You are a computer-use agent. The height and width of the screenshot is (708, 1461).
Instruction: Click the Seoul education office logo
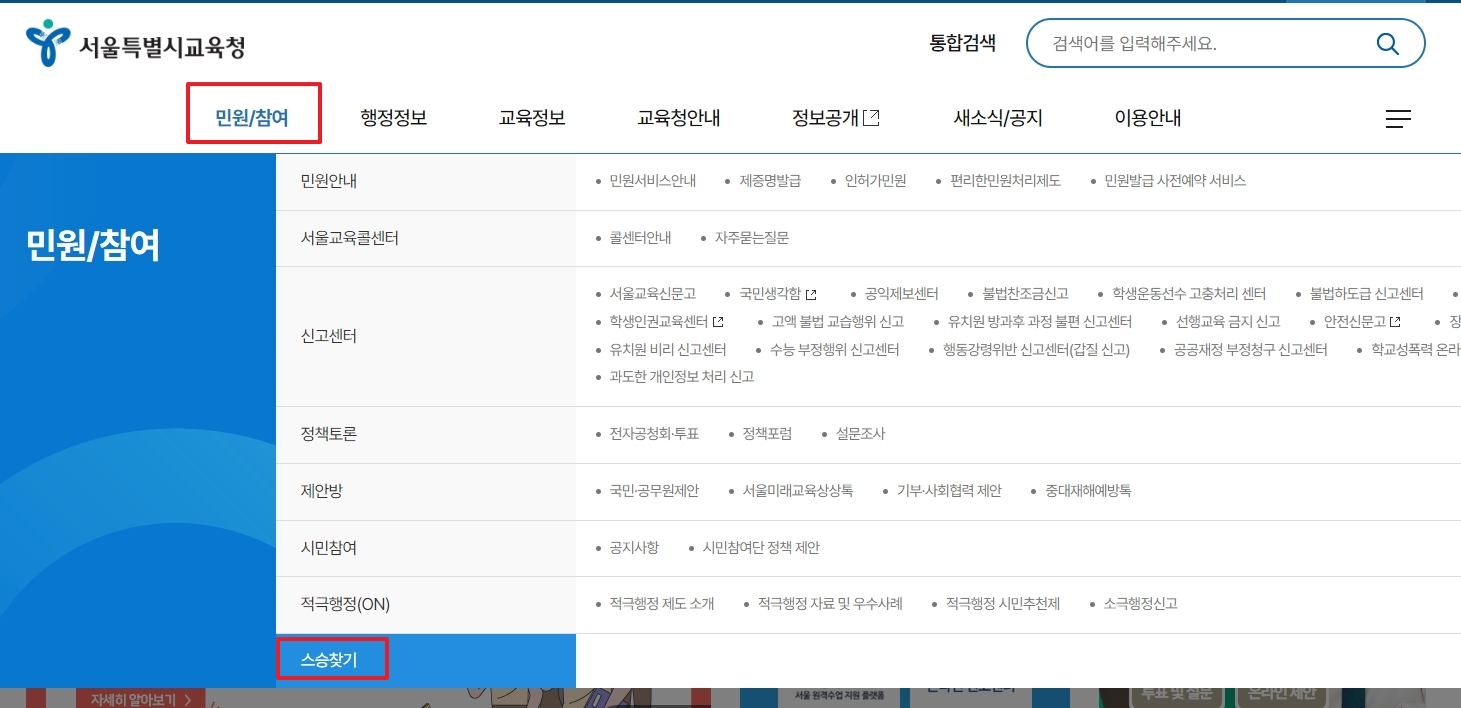[136, 43]
